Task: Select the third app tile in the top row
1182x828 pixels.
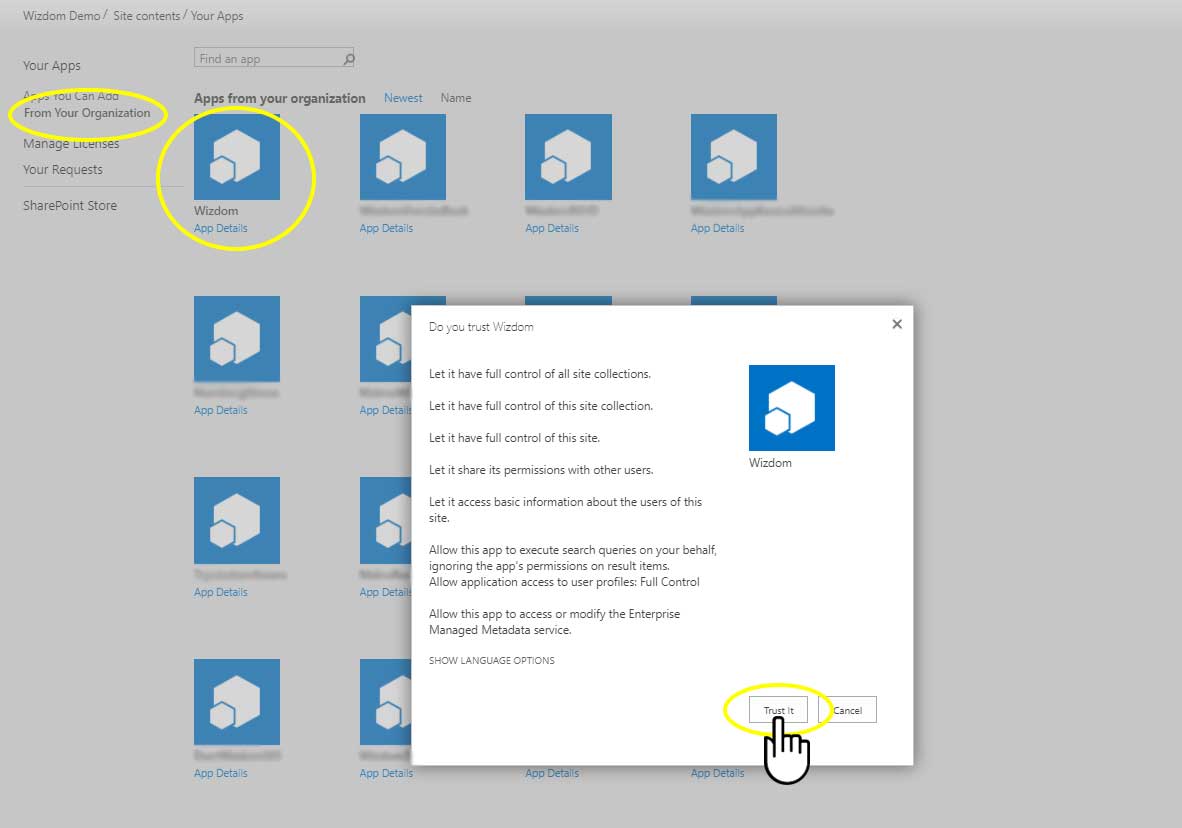Action: click(x=568, y=157)
